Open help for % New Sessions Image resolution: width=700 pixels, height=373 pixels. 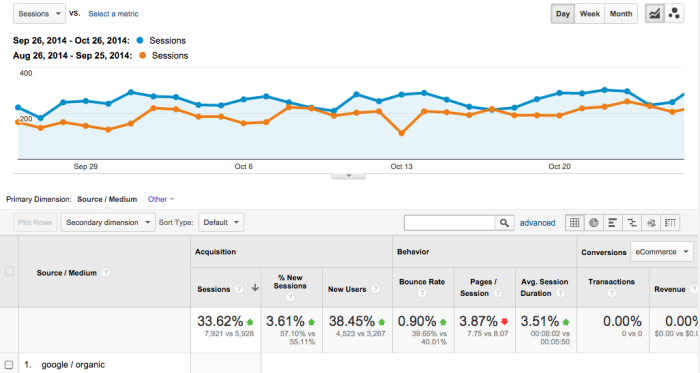(290, 297)
